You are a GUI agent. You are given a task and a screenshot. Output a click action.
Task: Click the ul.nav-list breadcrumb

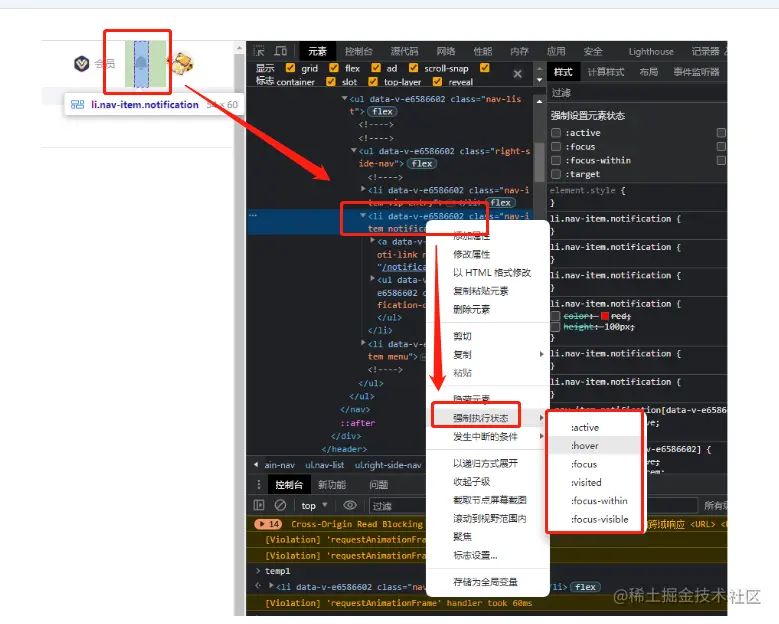click(324, 465)
